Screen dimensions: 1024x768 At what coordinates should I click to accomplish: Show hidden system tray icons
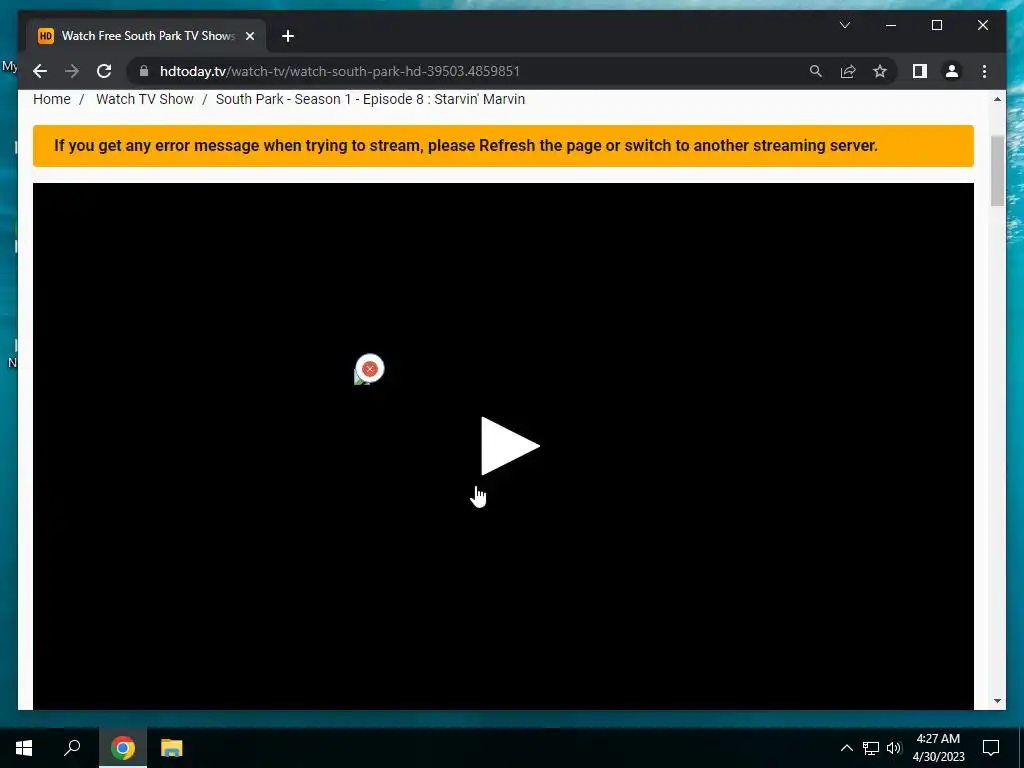tap(846, 748)
